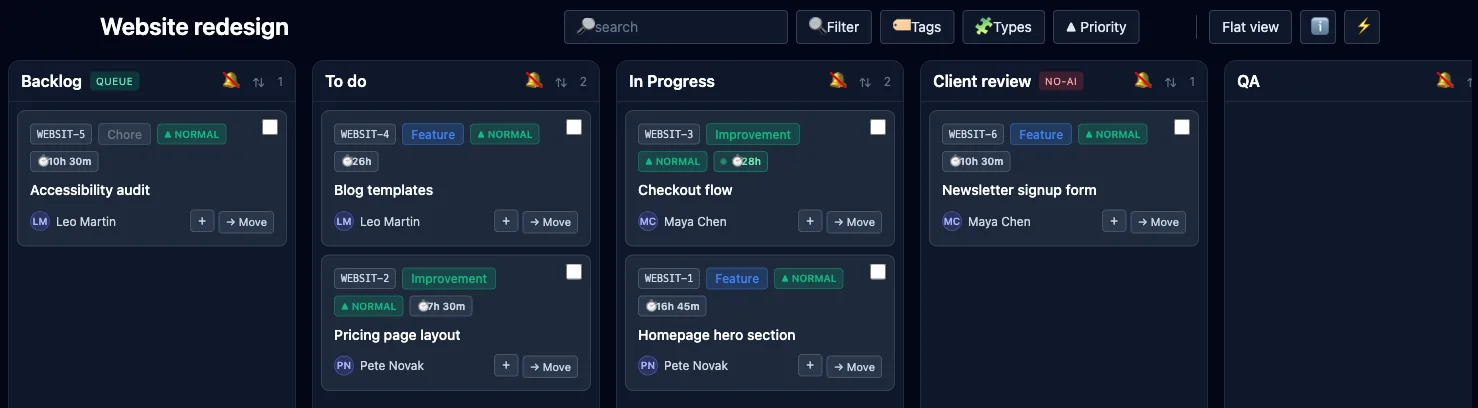Click the Website redesign board title
This screenshot has height=408, width=1478.
(194, 27)
